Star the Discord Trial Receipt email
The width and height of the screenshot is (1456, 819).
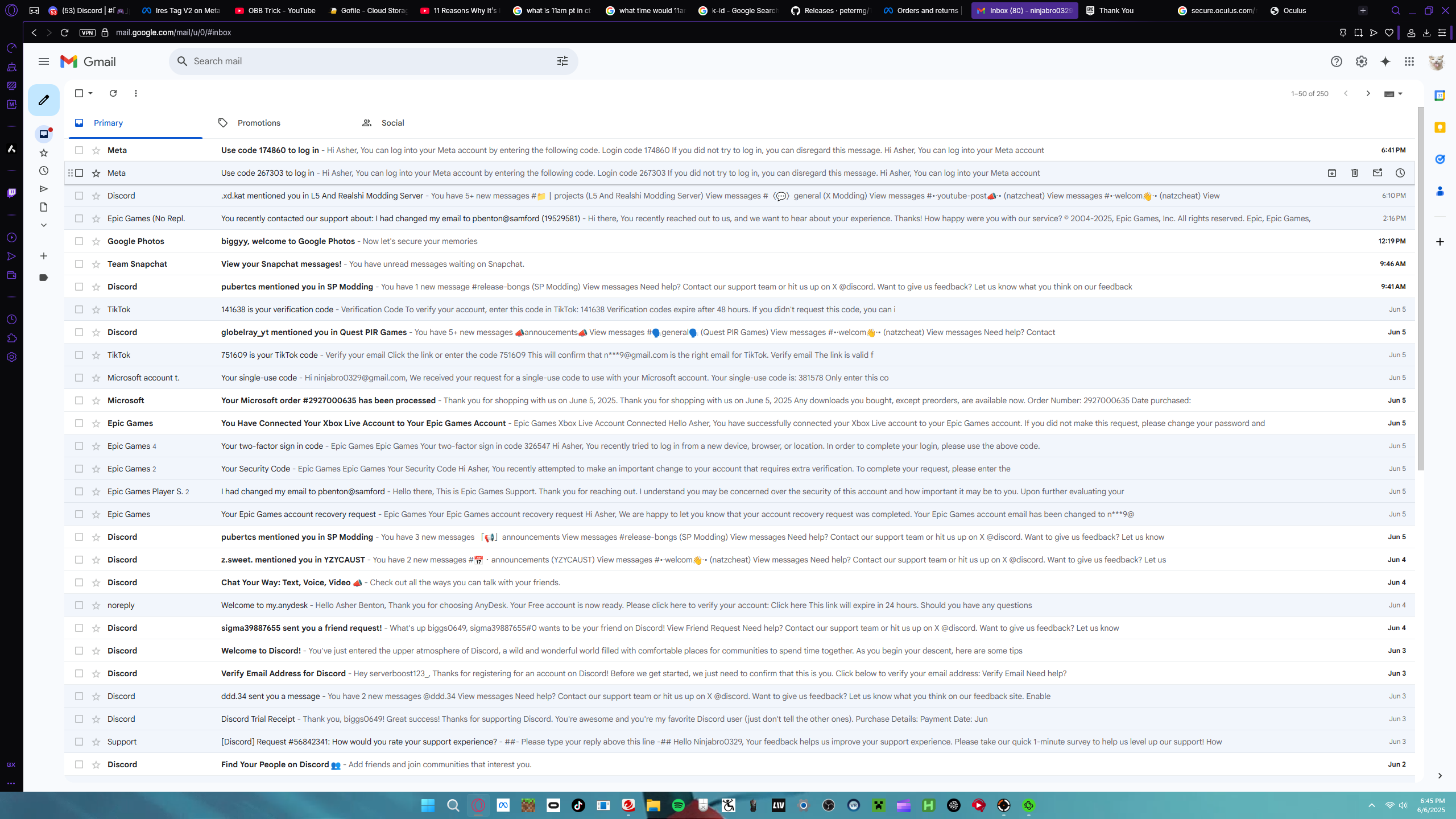pos(96,719)
